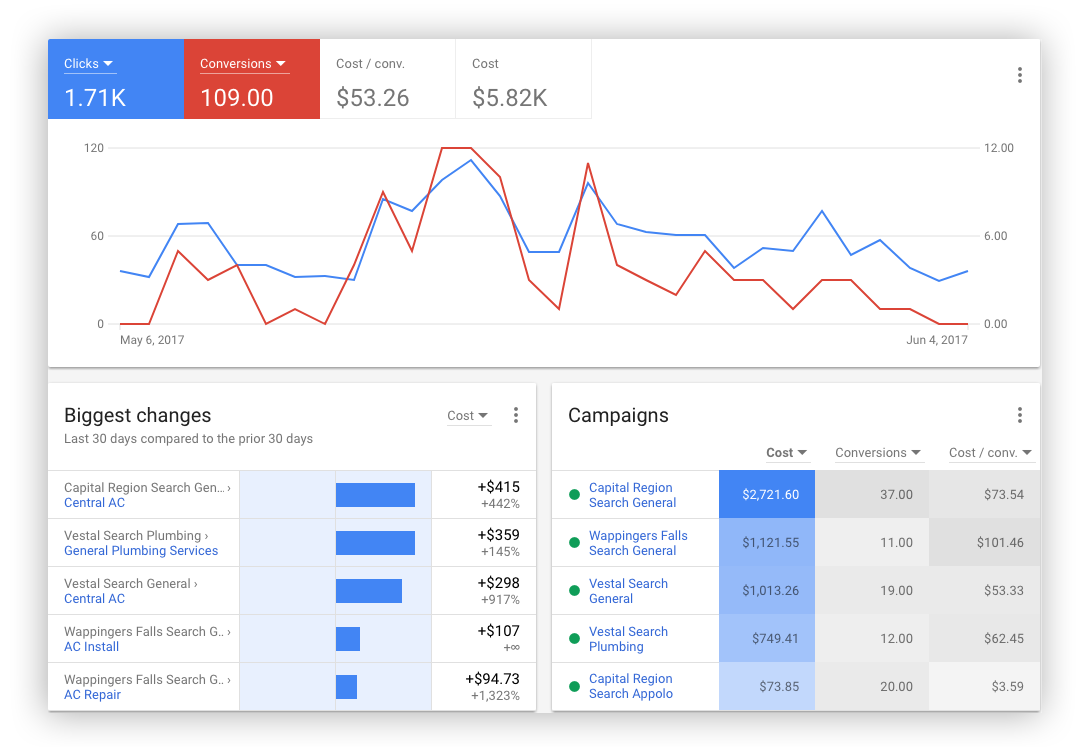Open General Plumbing Services ad group link
The height and width of the screenshot is (747, 1087).
(141, 551)
